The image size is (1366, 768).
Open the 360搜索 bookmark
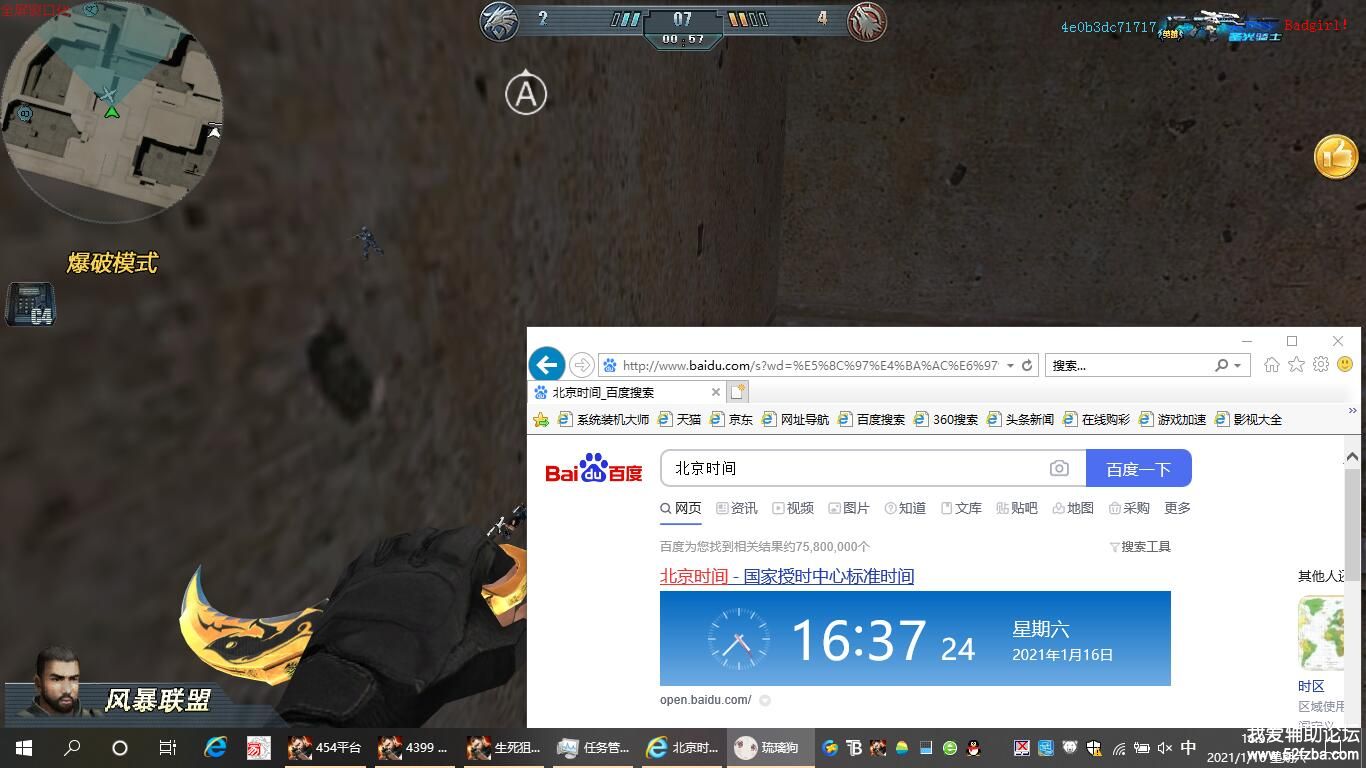coord(946,420)
